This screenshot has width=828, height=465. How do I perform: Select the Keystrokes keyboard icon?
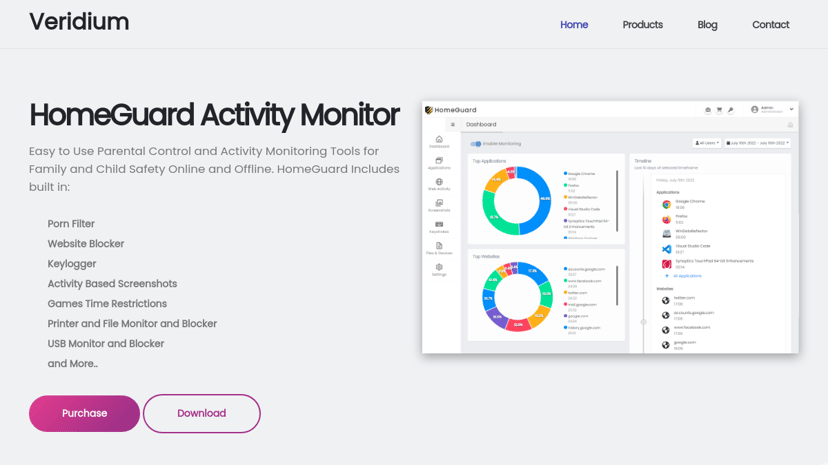439,224
